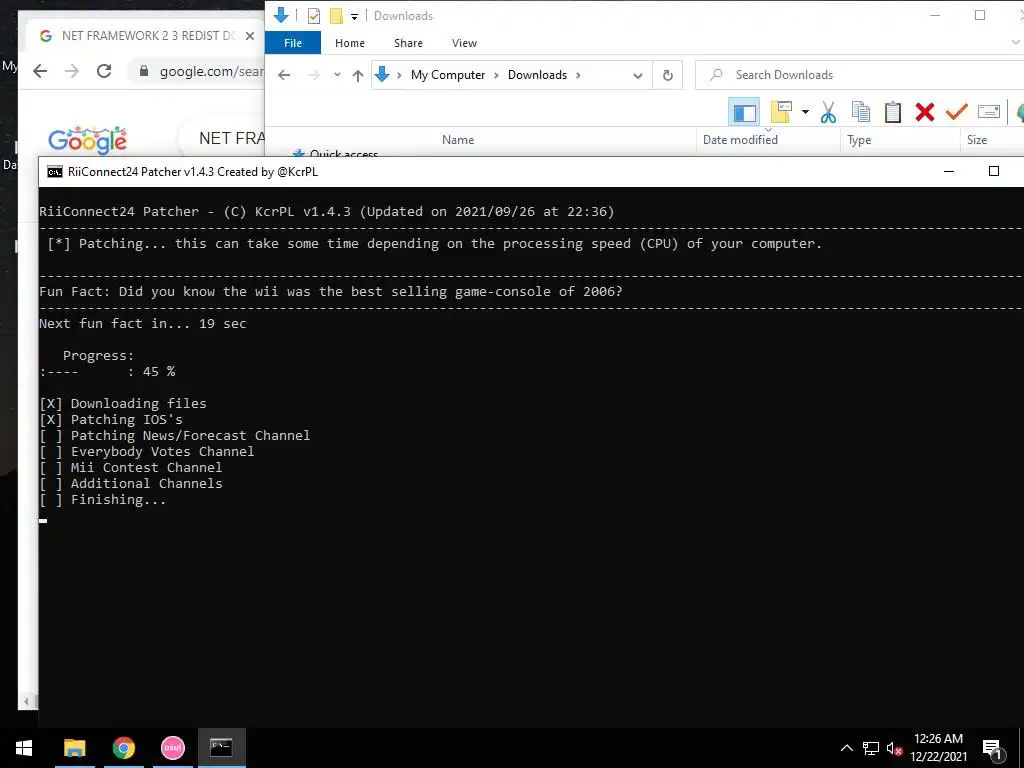Open RiiConnect24 Patcher window system menu icon
This screenshot has width=1024, height=768.
point(55,172)
